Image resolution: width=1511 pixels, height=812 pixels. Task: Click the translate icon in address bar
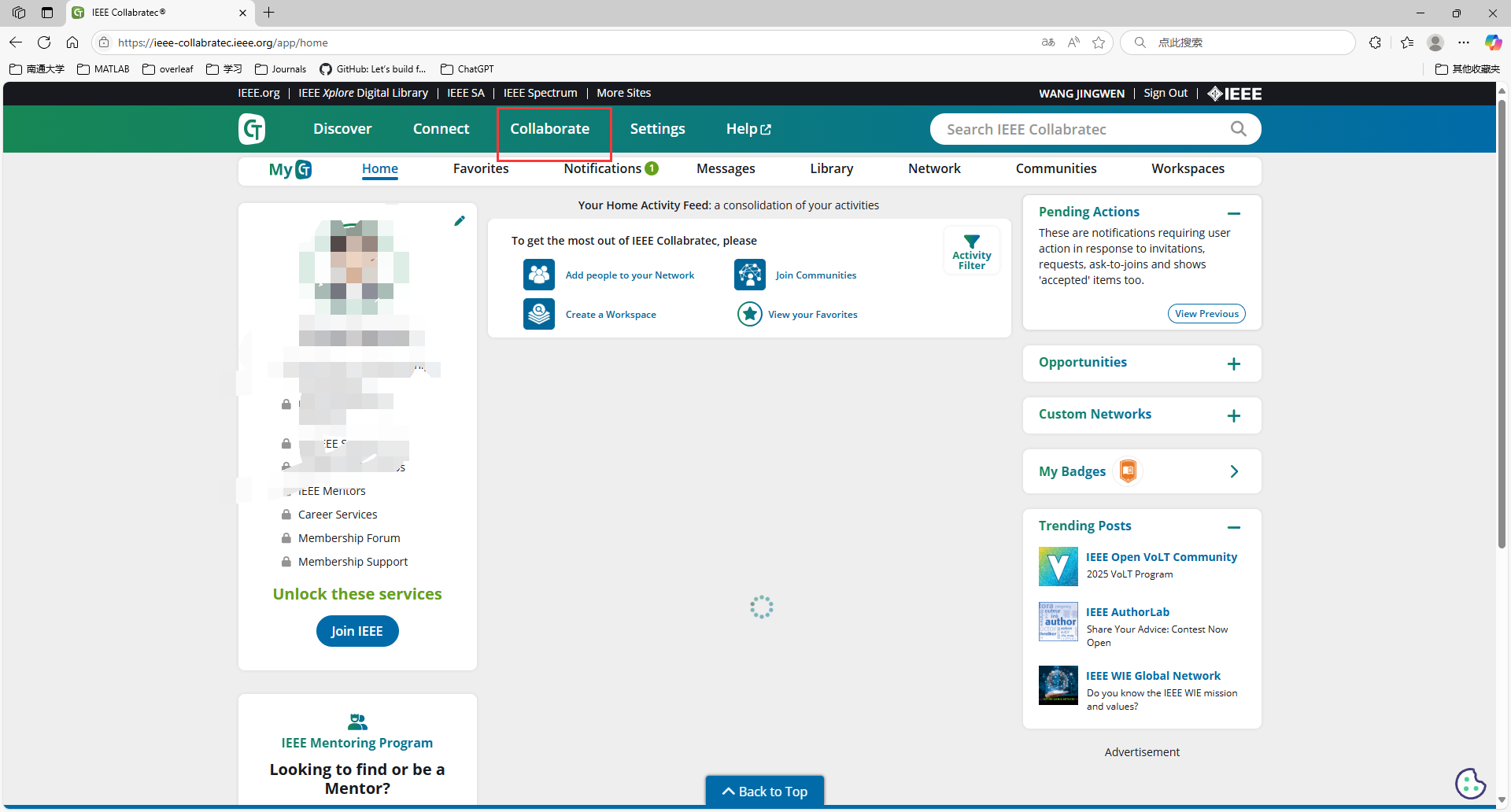(1048, 42)
